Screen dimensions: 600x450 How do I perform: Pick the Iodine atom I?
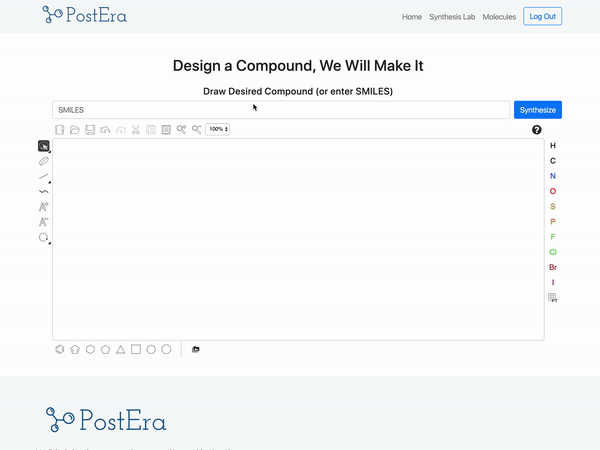[553, 282]
